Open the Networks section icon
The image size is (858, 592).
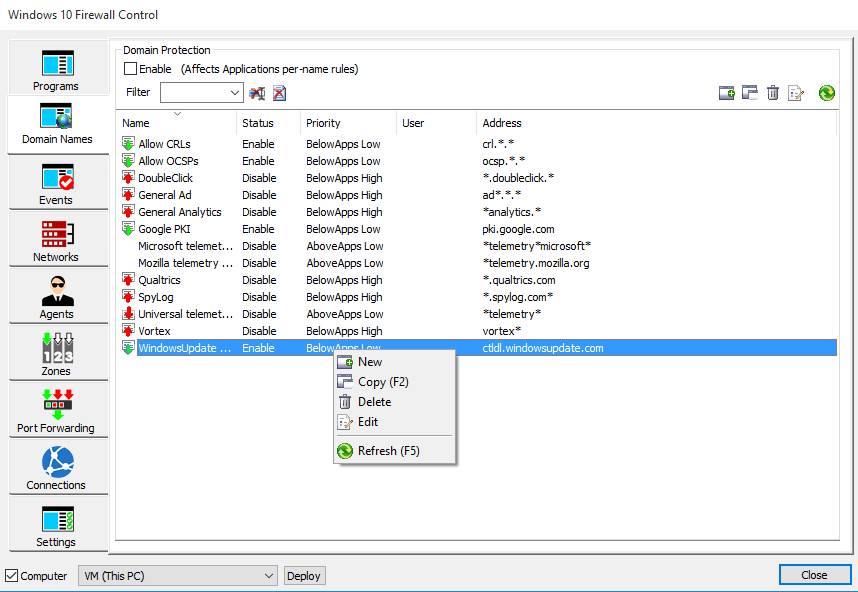[57, 234]
